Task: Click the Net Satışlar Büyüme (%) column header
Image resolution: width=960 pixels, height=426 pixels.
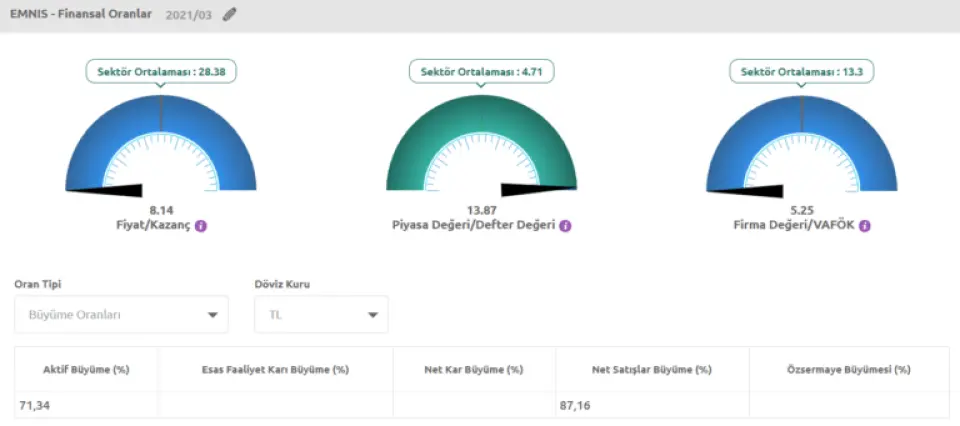Action: pos(652,369)
